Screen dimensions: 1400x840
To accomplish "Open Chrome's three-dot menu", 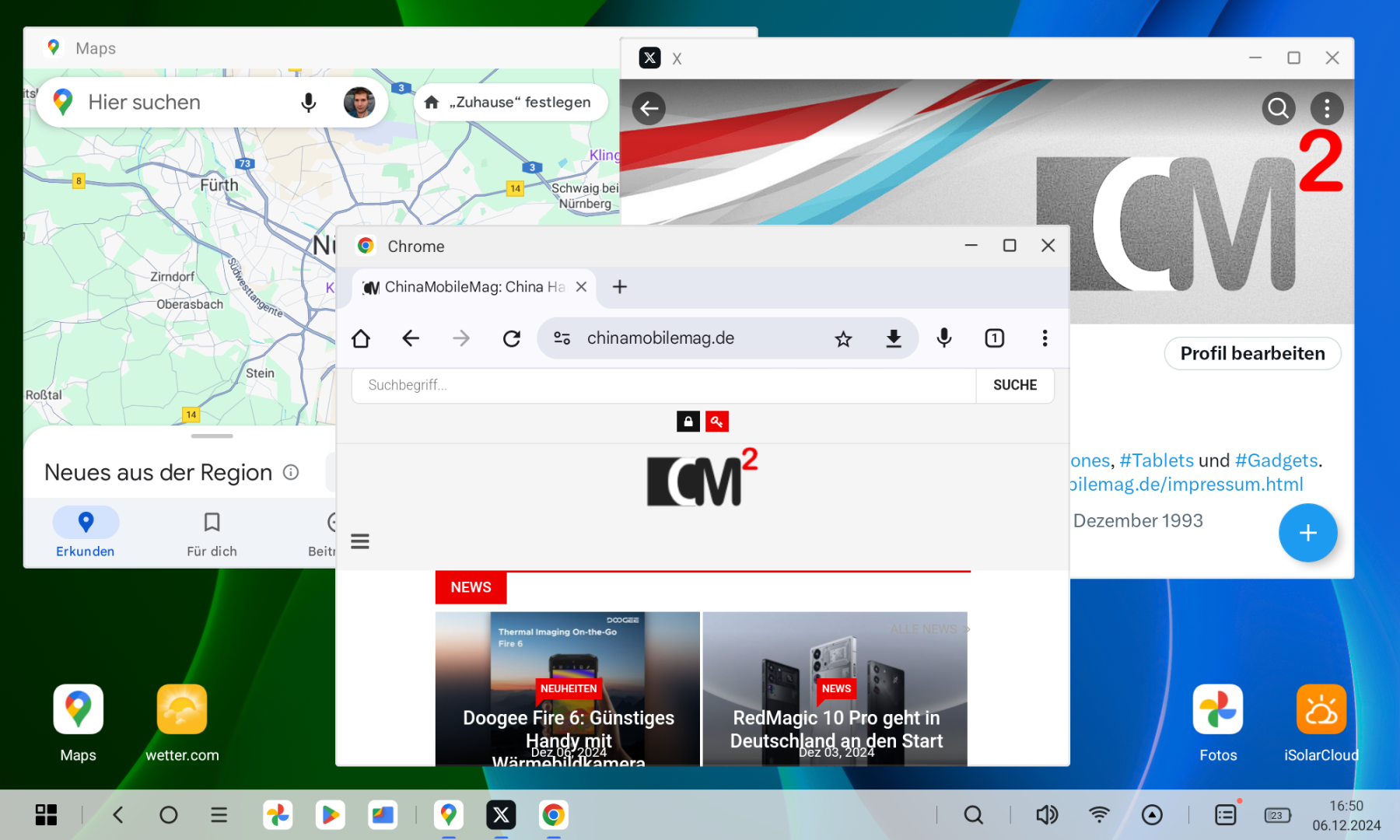I will coord(1045,338).
